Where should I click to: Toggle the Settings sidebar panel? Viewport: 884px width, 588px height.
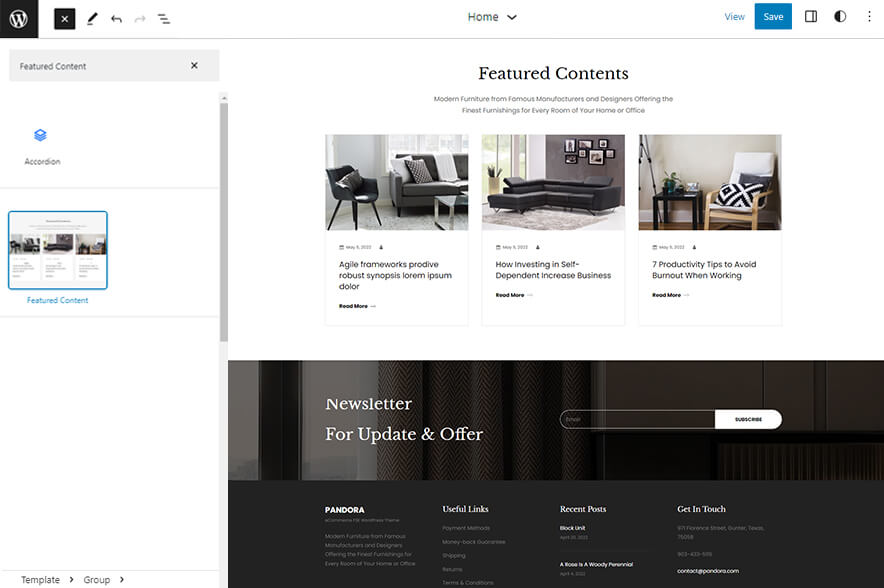coord(811,16)
